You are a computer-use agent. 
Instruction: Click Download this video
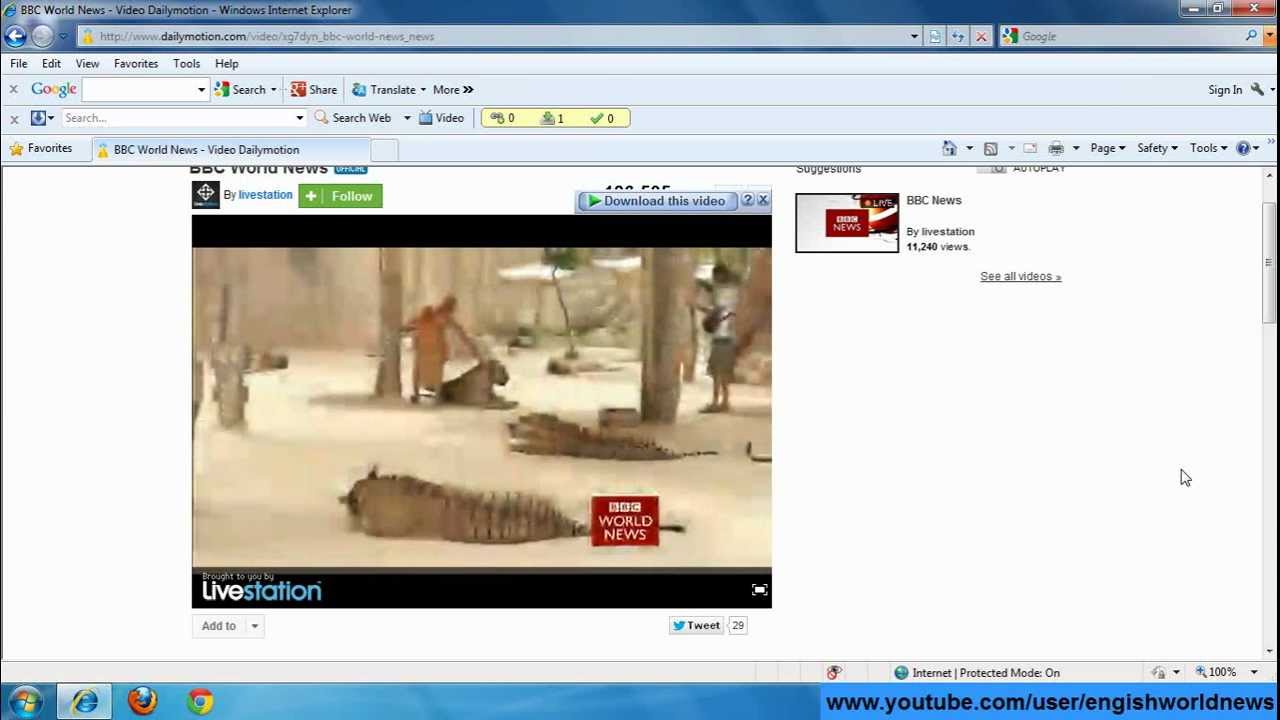pyautogui.click(x=656, y=201)
